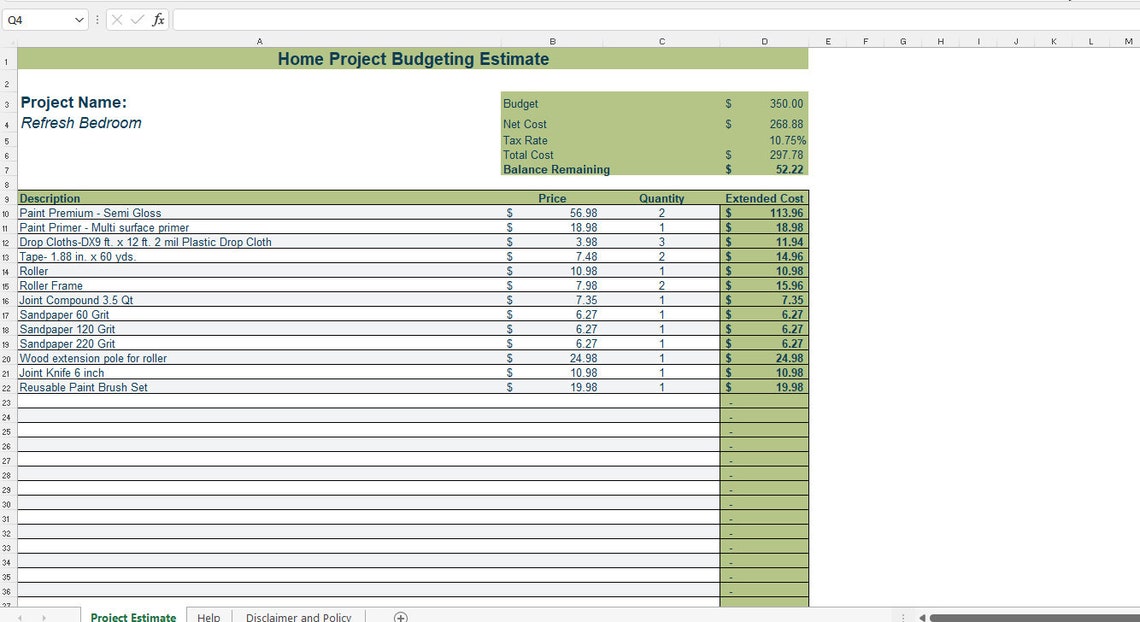Select row 10 header
The width and height of the screenshot is (1140, 622).
tap(6, 213)
